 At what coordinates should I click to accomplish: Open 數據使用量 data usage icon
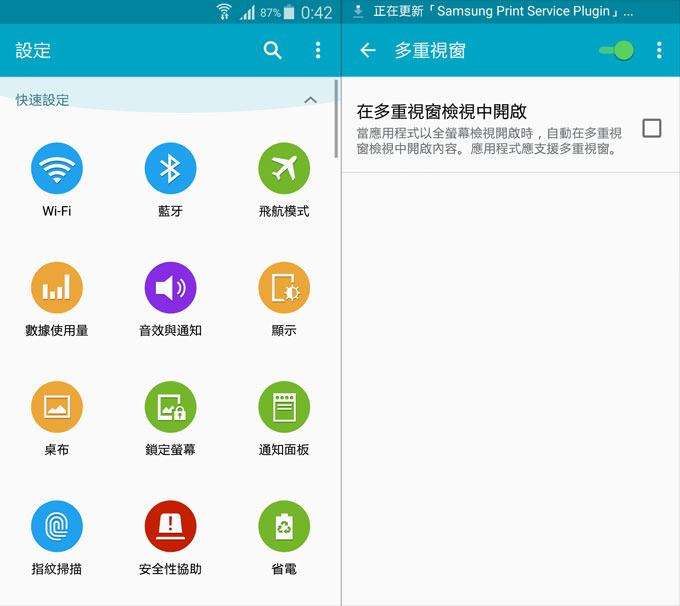57,288
